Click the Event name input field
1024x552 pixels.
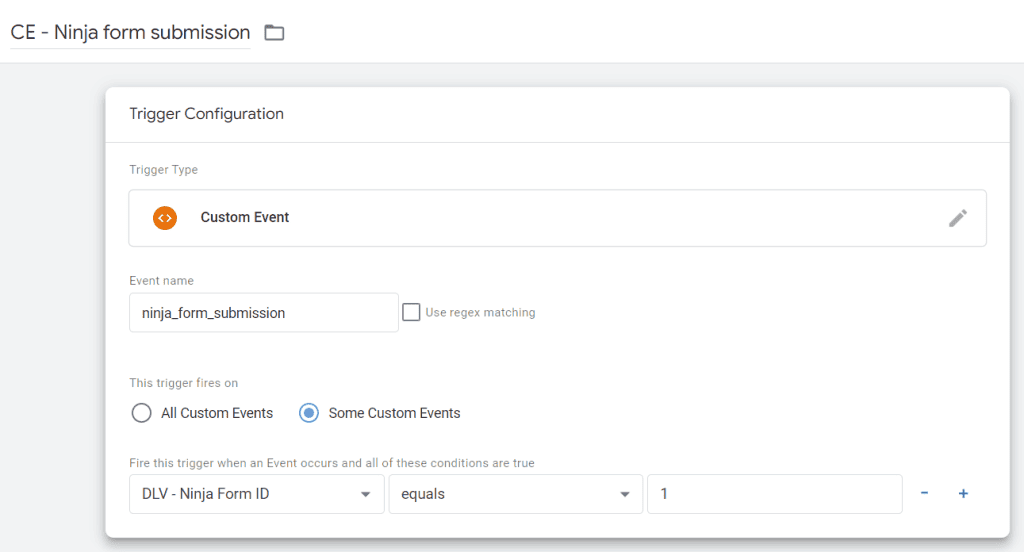point(264,313)
